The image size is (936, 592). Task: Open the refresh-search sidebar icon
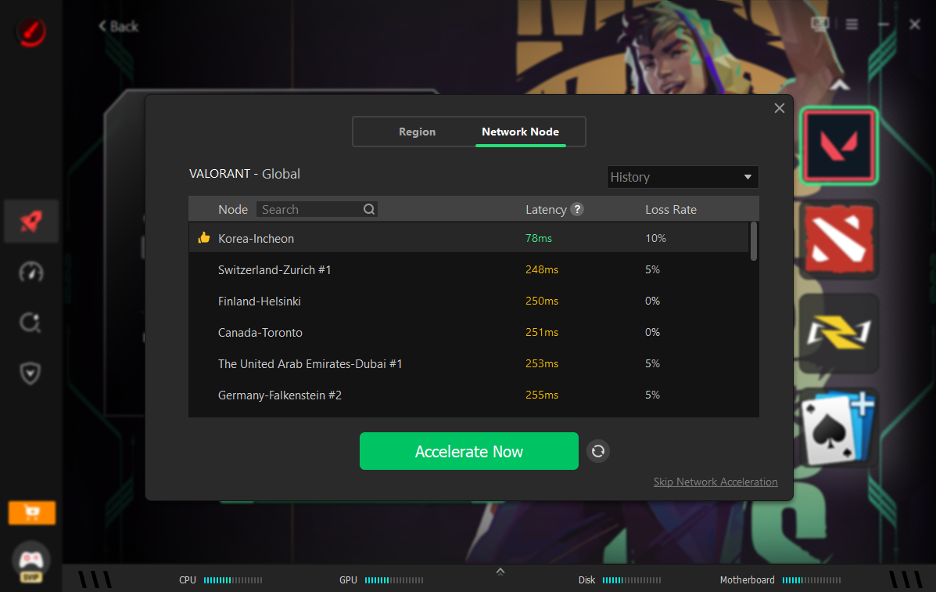tap(30, 323)
